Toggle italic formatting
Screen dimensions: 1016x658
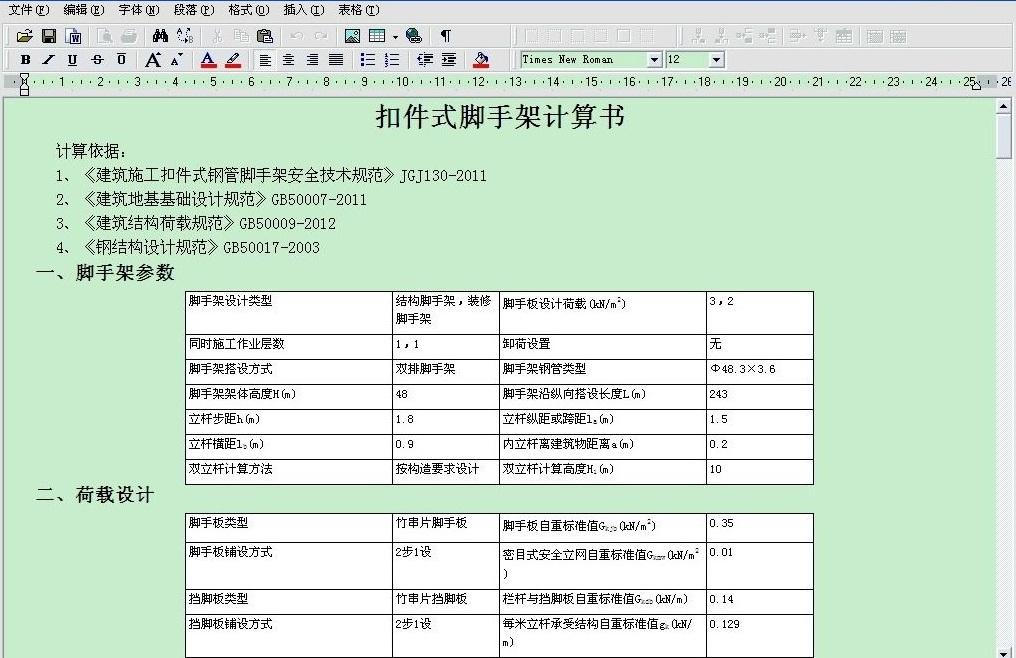[x=48, y=60]
